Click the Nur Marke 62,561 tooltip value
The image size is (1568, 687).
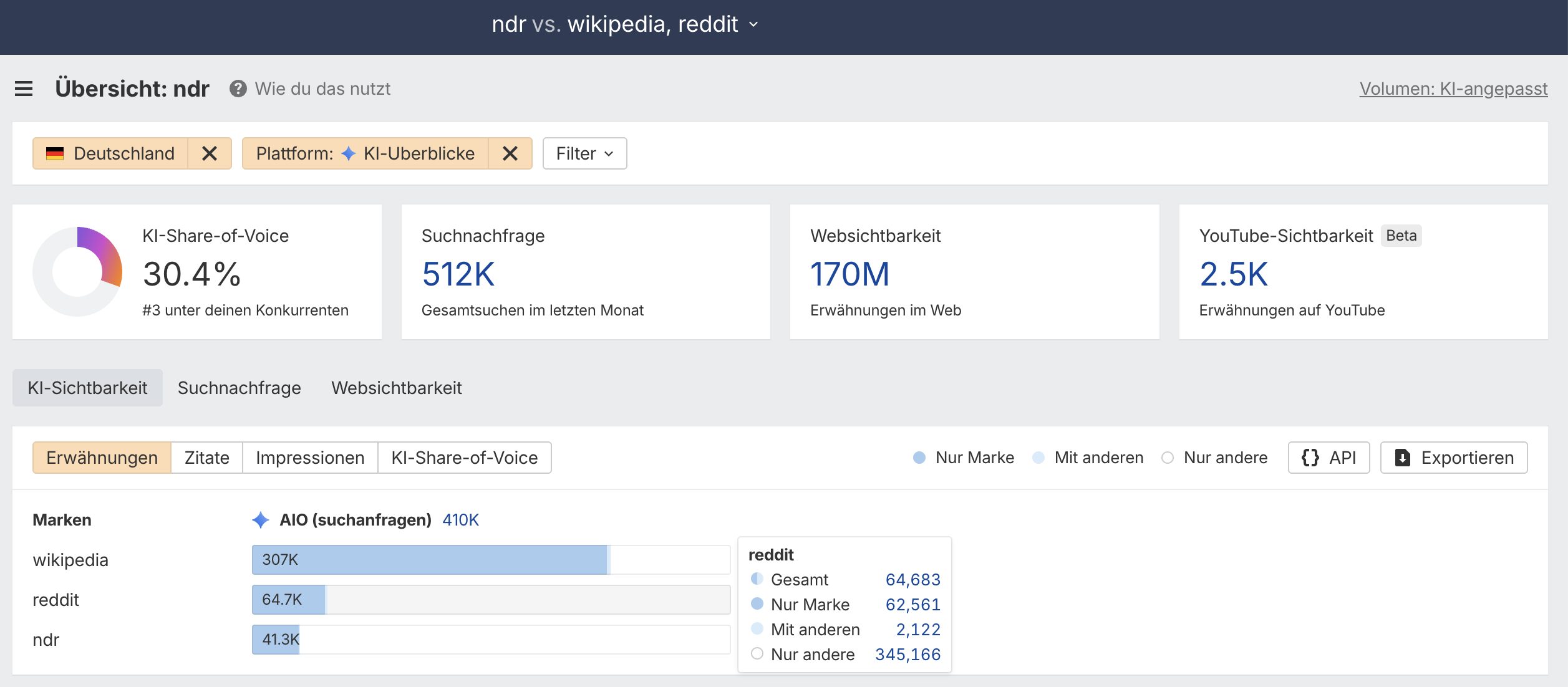click(912, 605)
